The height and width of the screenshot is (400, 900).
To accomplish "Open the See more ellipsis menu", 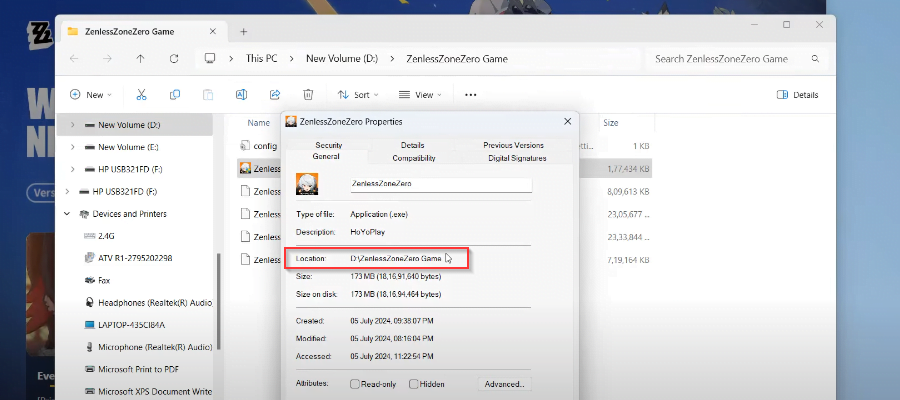I will coord(471,95).
